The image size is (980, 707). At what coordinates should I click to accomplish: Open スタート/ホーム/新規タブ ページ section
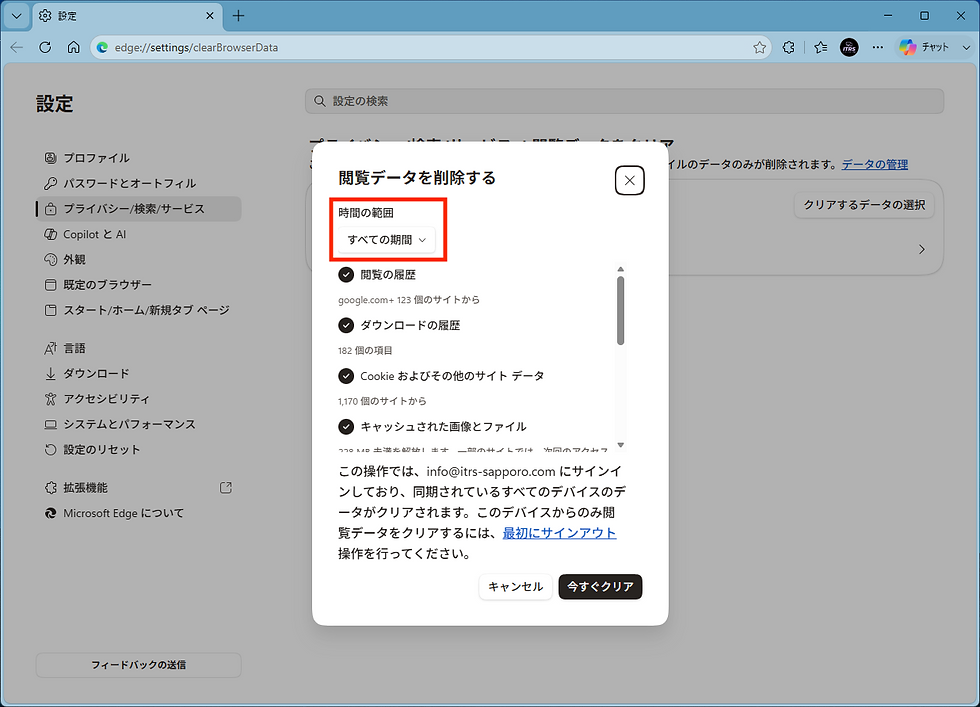tap(139, 310)
